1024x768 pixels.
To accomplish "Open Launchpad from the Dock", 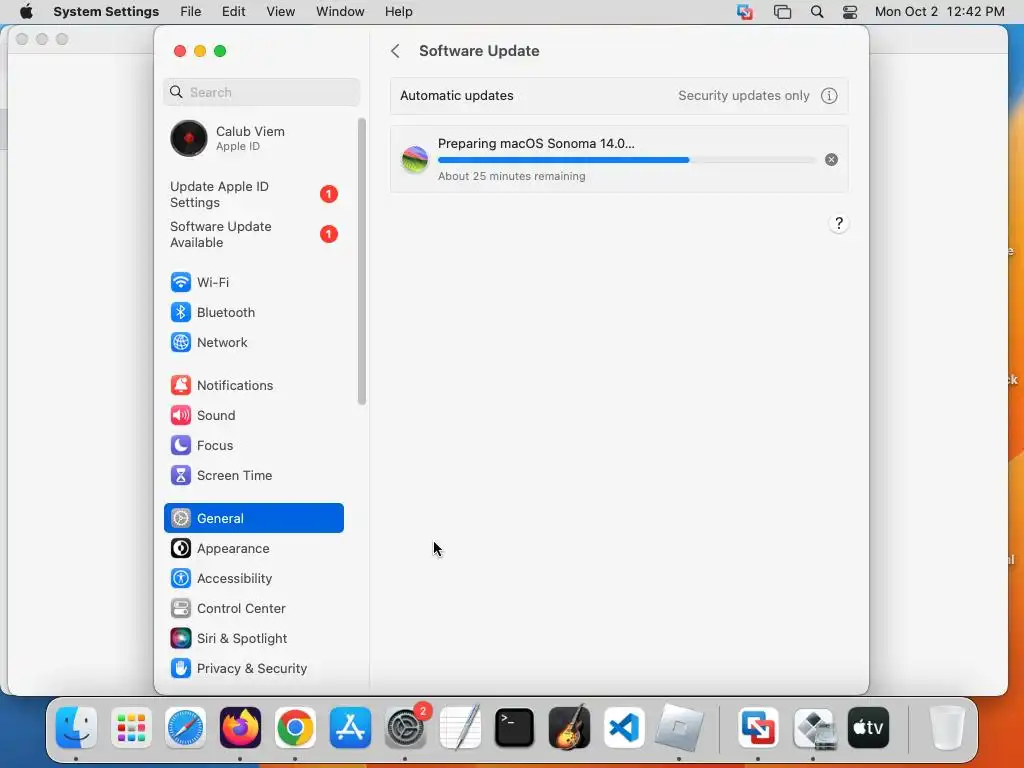I will point(131,727).
